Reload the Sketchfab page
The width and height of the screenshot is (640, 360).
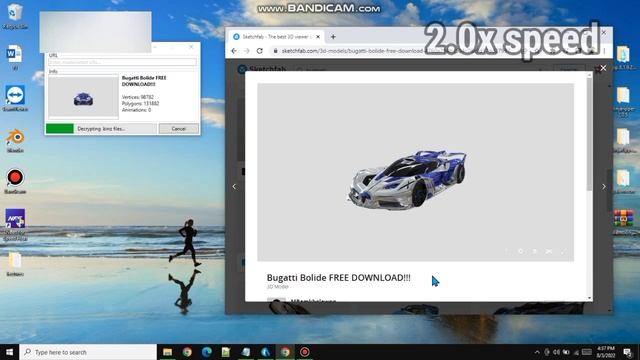click(x=260, y=51)
